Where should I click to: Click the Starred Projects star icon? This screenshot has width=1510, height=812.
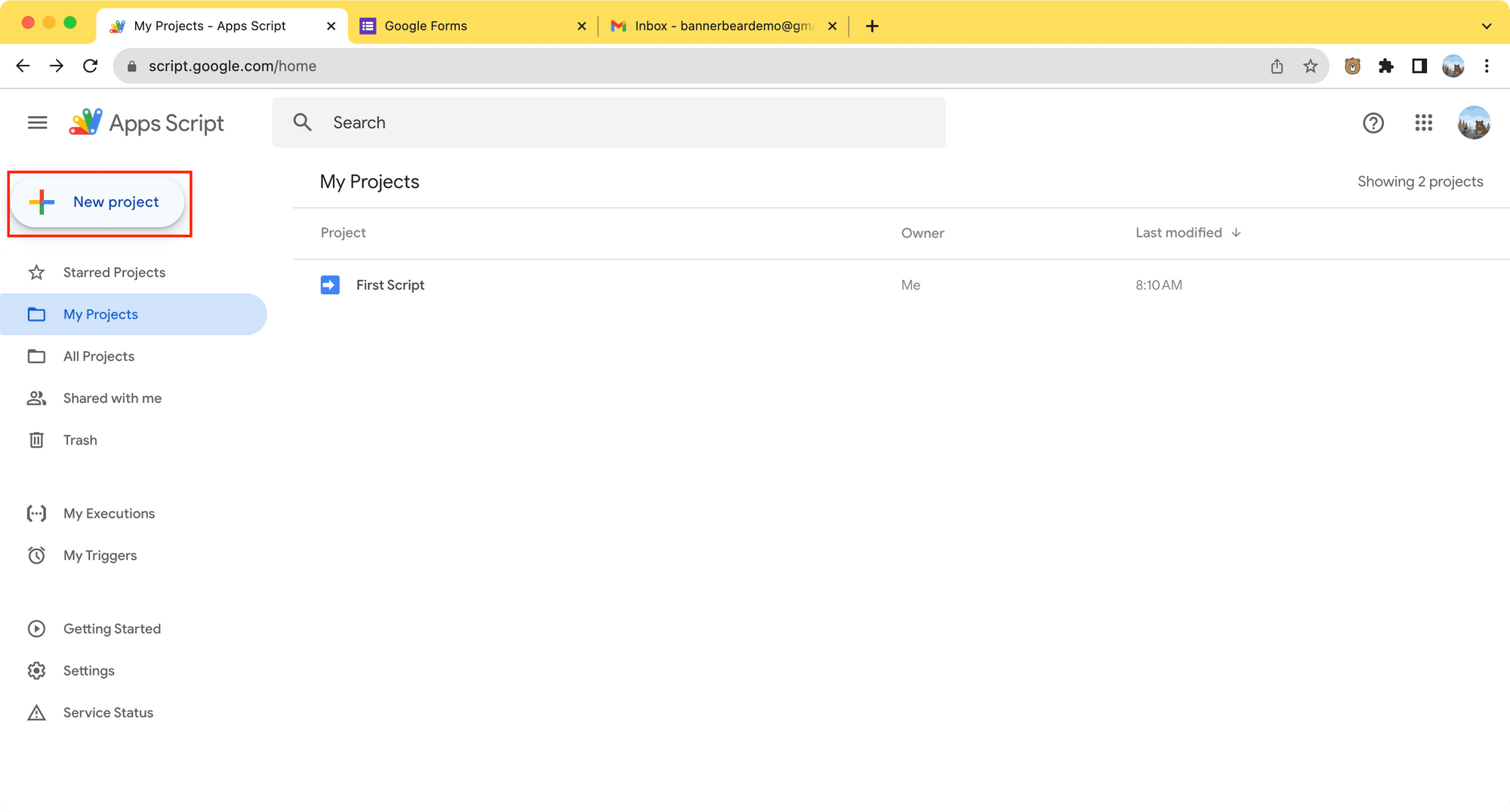click(x=36, y=272)
